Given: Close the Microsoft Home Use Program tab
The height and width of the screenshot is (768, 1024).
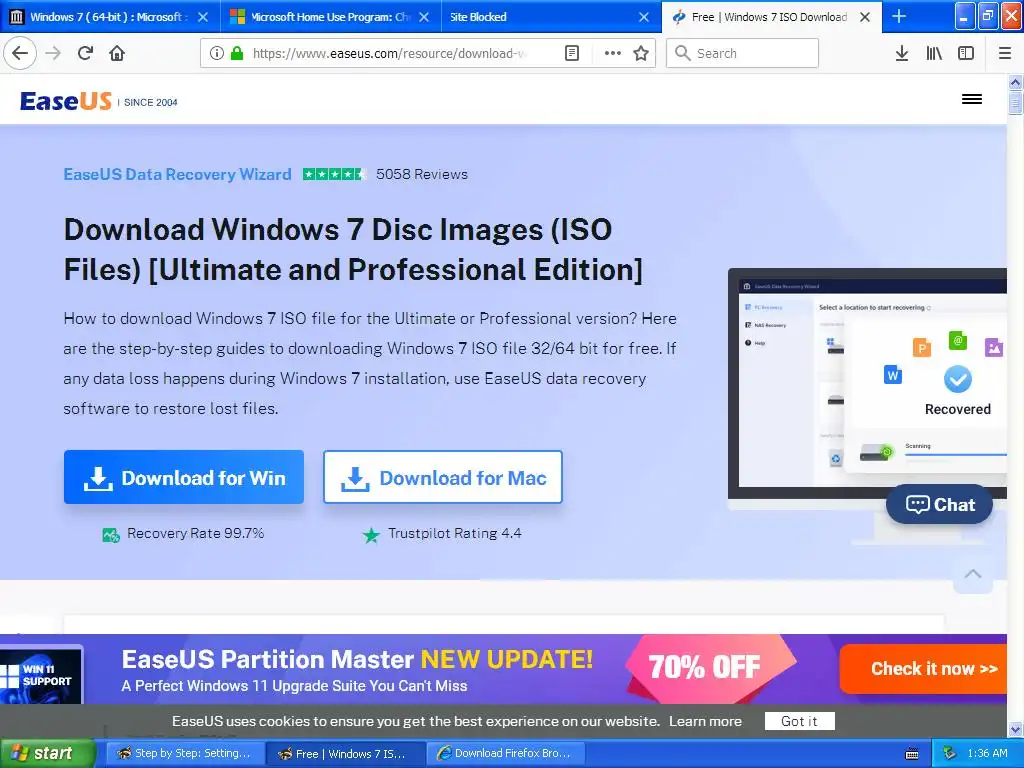Looking at the screenshot, I should tap(424, 17).
